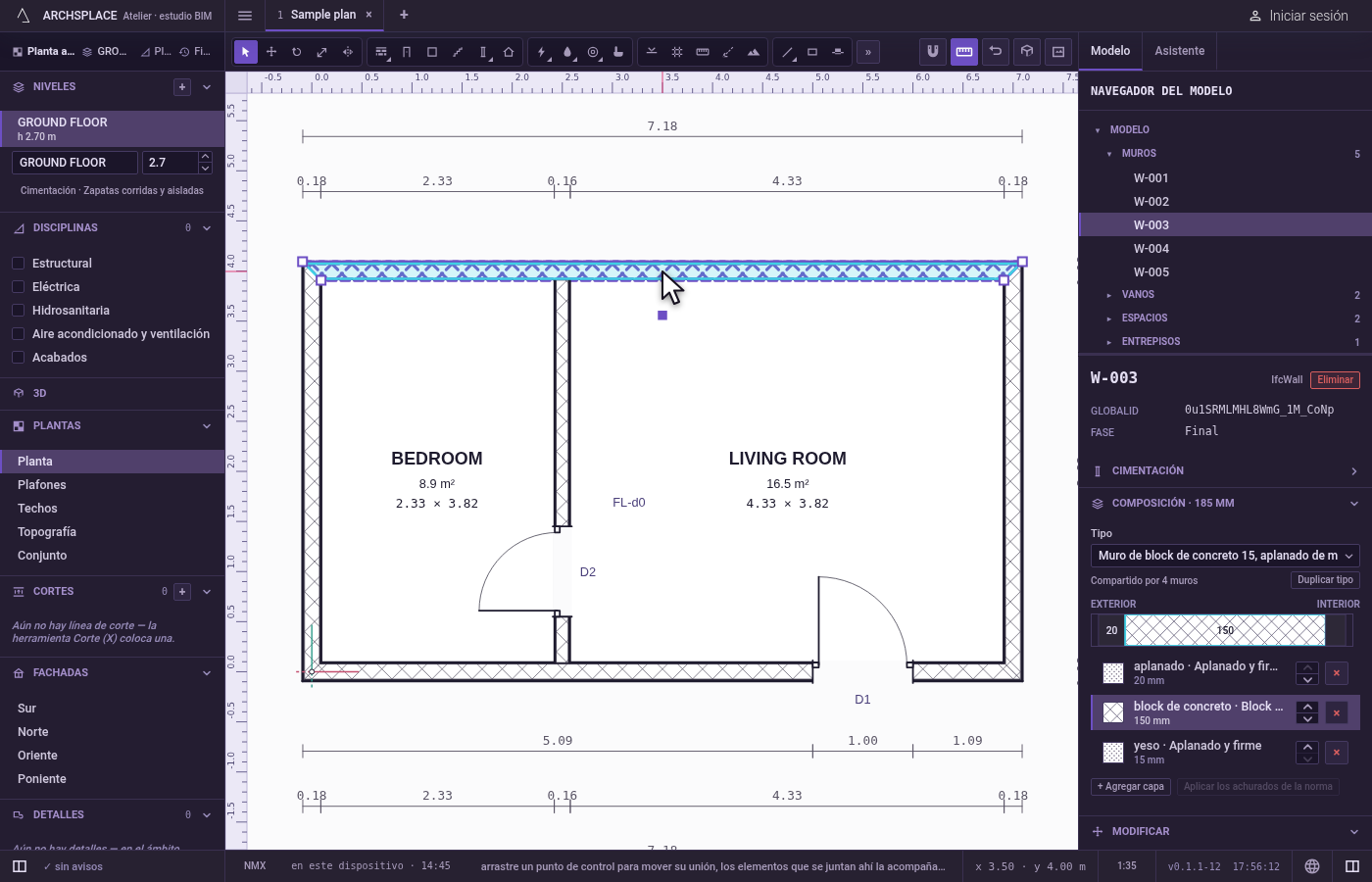The image size is (1372, 882).
Task: Expand the CIMENTACIÓN section
Action: [1225, 471]
